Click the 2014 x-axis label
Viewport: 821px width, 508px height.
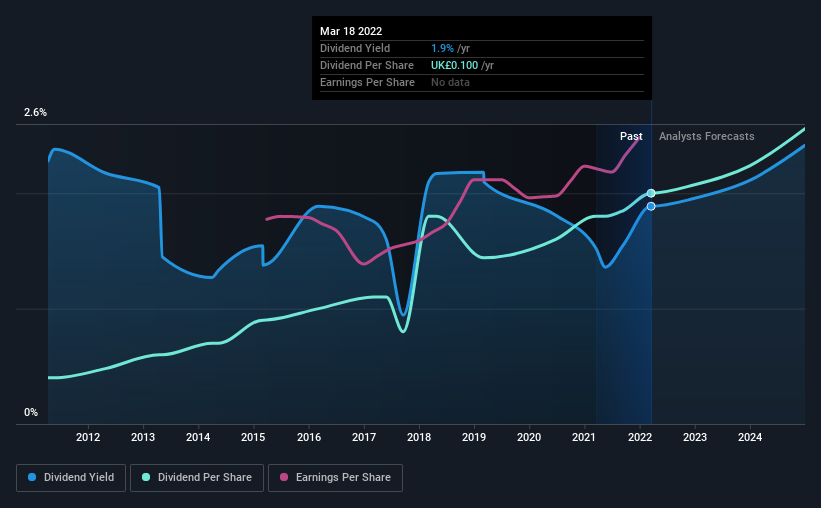pyautogui.click(x=198, y=437)
